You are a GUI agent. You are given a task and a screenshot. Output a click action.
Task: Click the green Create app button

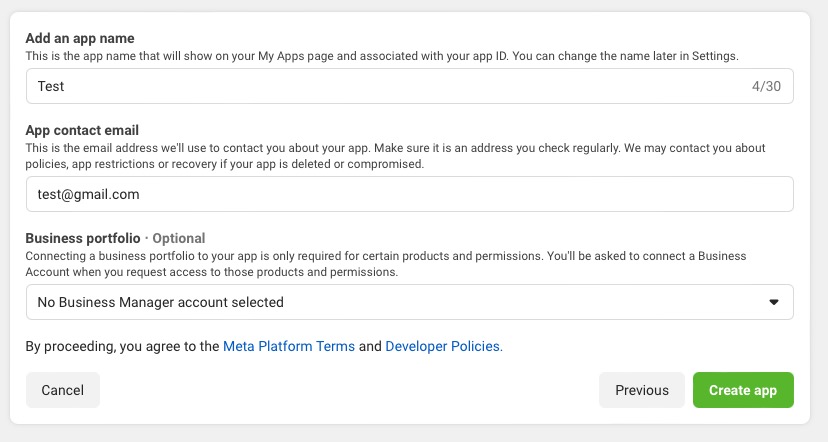pyautogui.click(x=742, y=390)
